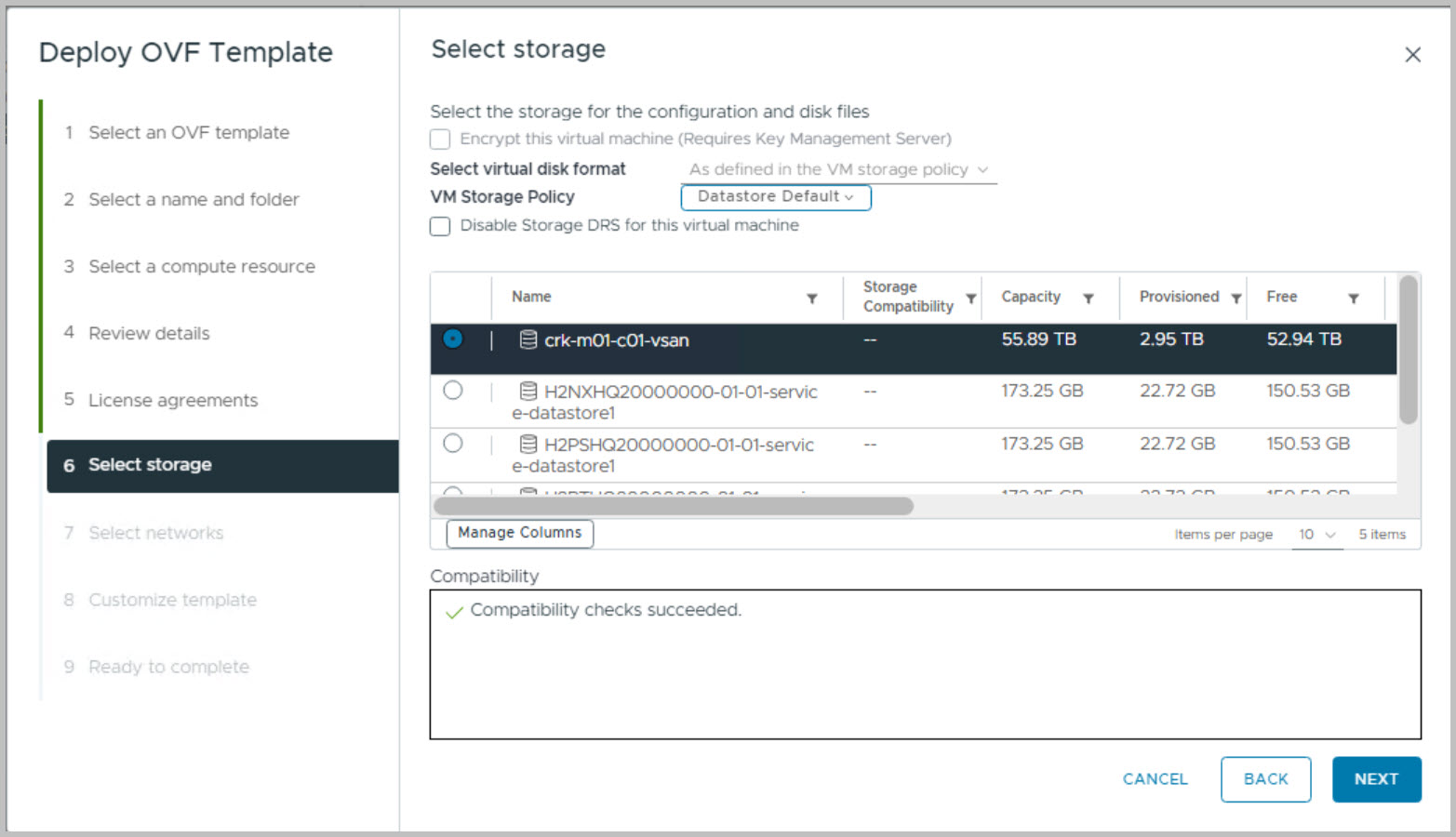Image resolution: width=1456 pixels, height=837 pixels.
Task: Click the Name column filter icon
Action: [811, 299]
